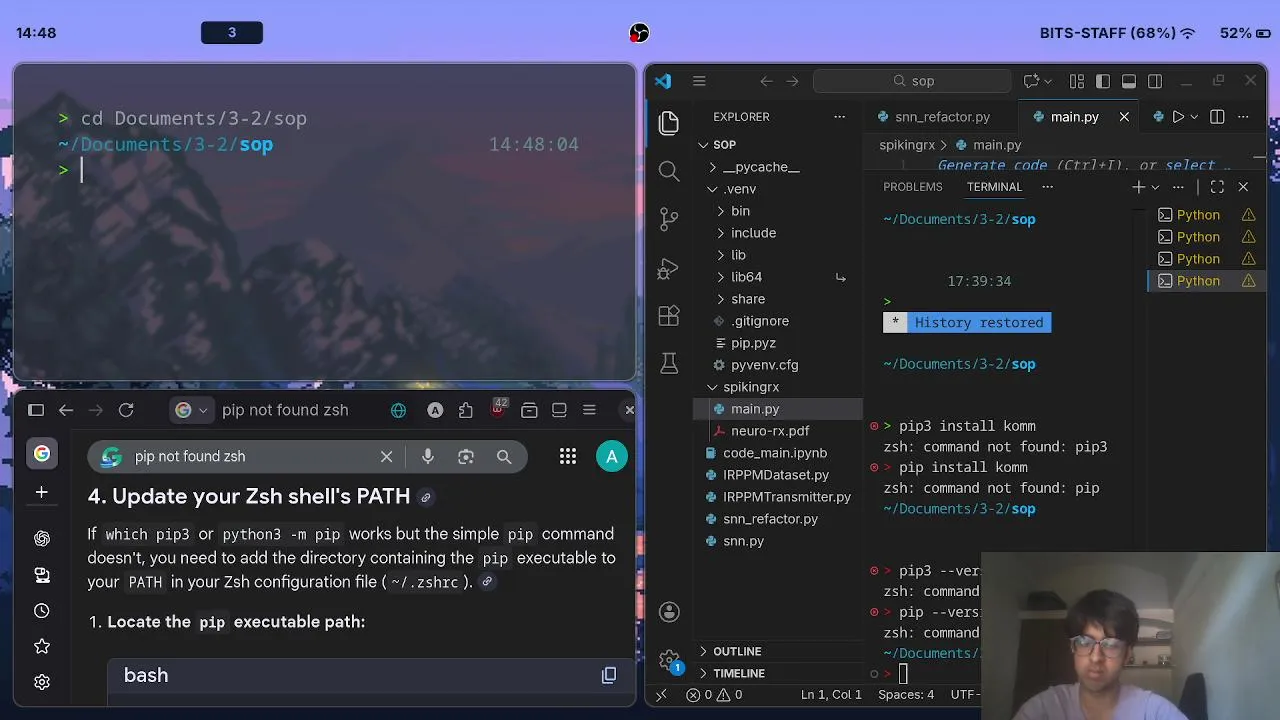1280x720 pixels.
Task: Customize layout icon in VS Code title bar
Action: [1077, 81]
